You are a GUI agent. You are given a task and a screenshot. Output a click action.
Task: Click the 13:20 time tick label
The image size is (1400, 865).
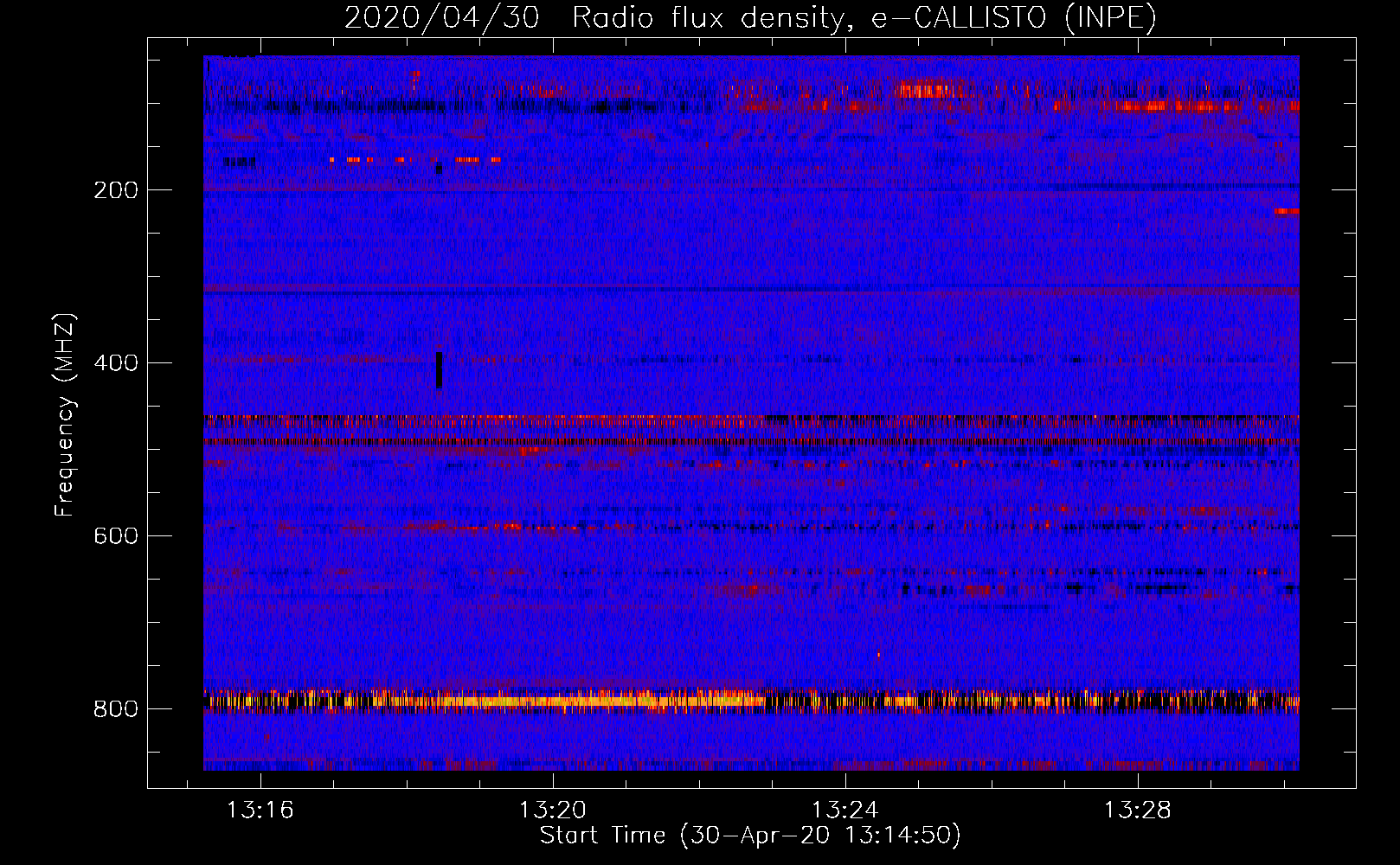(553, 811)
